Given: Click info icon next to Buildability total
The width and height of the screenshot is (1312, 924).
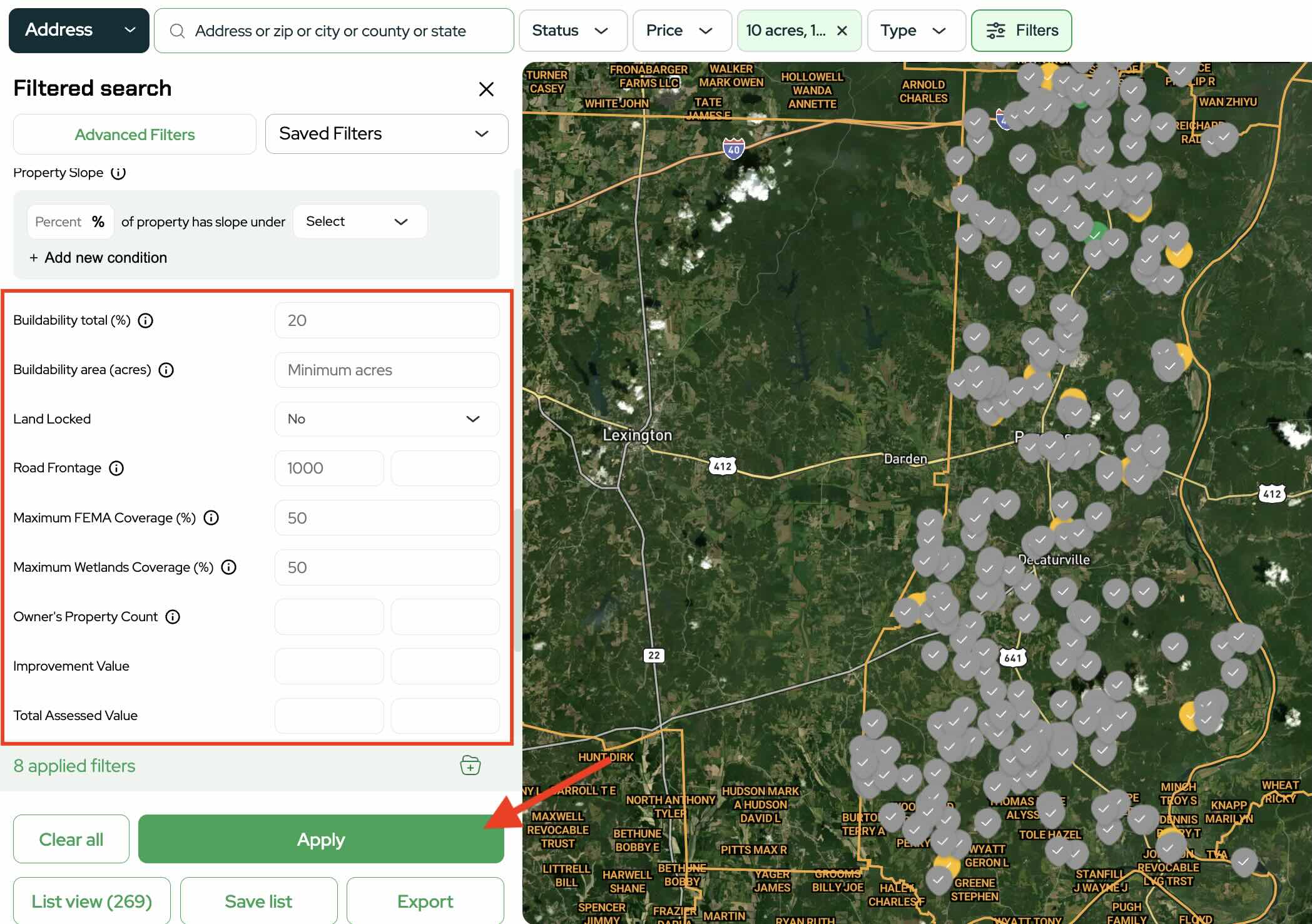Looking at the screenshot, I should 145,321.
